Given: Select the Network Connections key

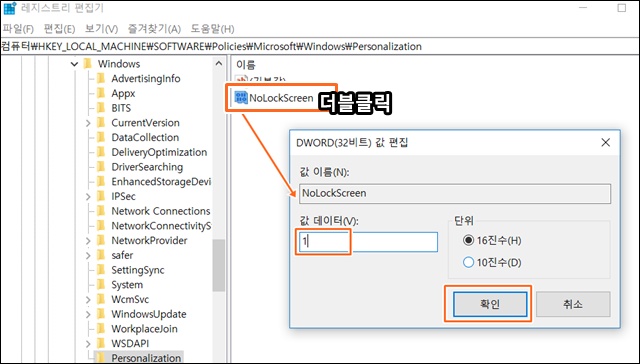Looking at the screenshot, I should (161, 211).
